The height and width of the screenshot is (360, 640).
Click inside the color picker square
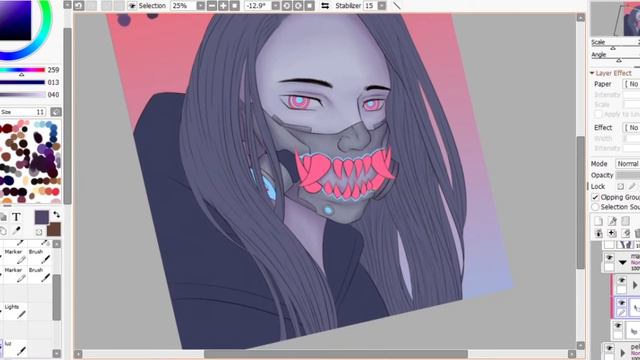pos(15,20)
